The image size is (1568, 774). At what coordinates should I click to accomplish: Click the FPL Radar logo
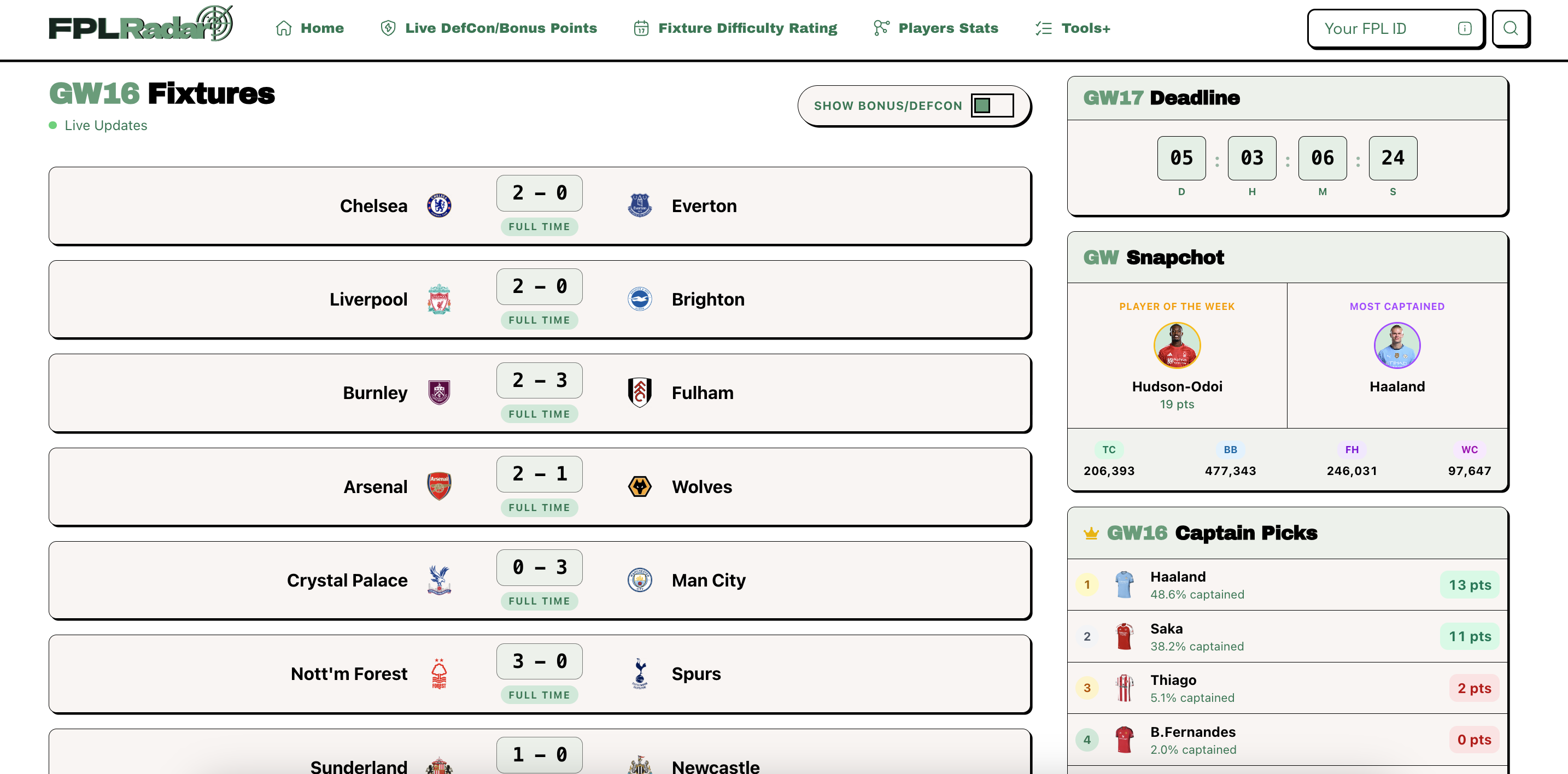pyautogui.click(x=141, y=24)
